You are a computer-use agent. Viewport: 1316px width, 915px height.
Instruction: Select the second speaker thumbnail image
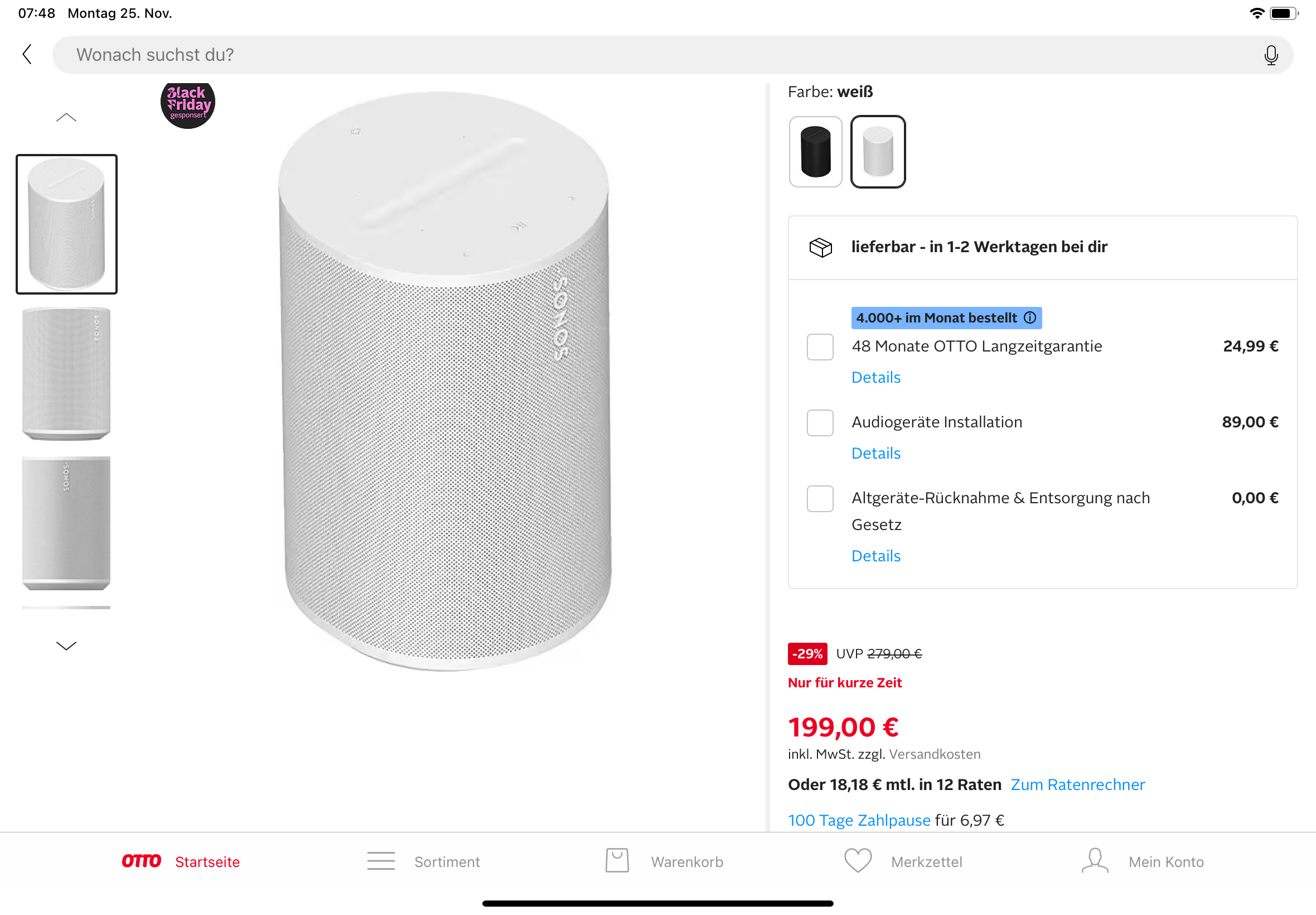[x=66, y=374]
